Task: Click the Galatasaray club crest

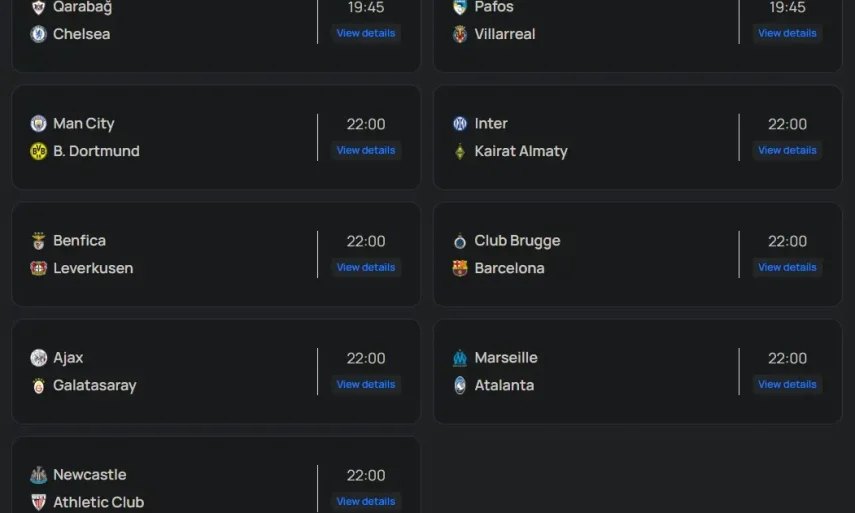Action: [x=39, y=385]
